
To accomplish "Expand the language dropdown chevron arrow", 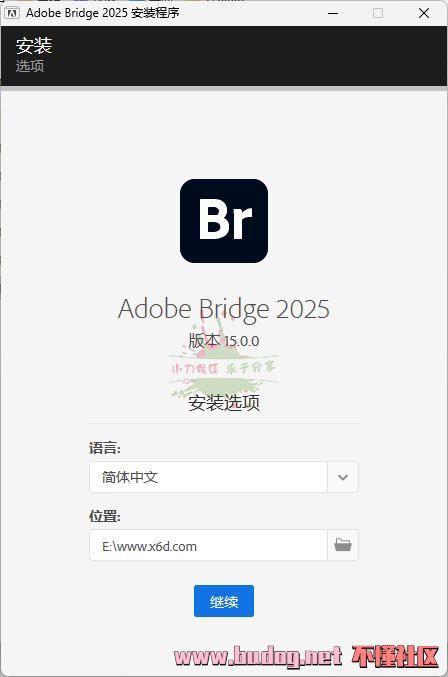I will pos(343,477).
